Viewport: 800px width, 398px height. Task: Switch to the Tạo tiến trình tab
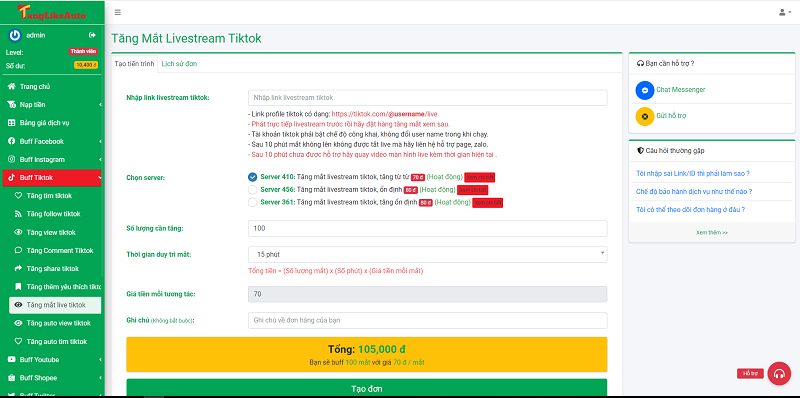coord(134,64)
